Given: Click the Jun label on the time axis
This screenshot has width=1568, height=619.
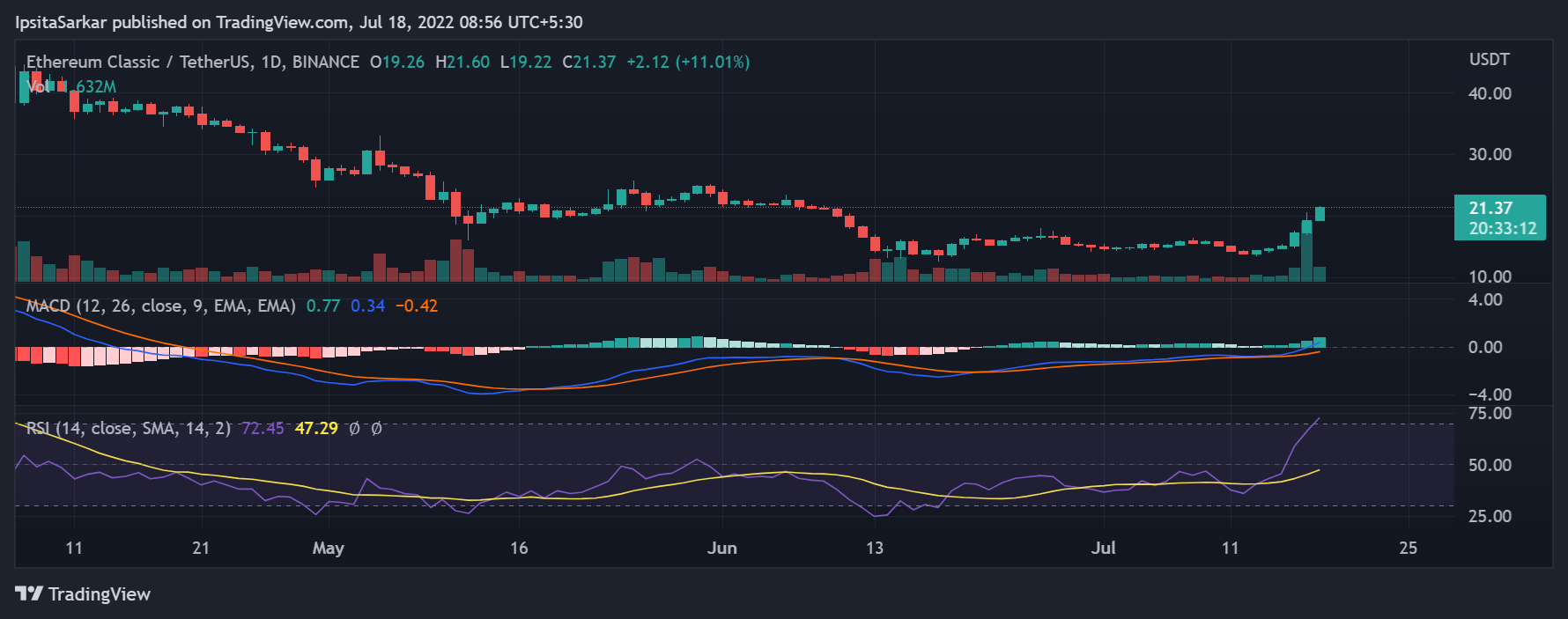Looking at the screenshot, I should 722,548.
